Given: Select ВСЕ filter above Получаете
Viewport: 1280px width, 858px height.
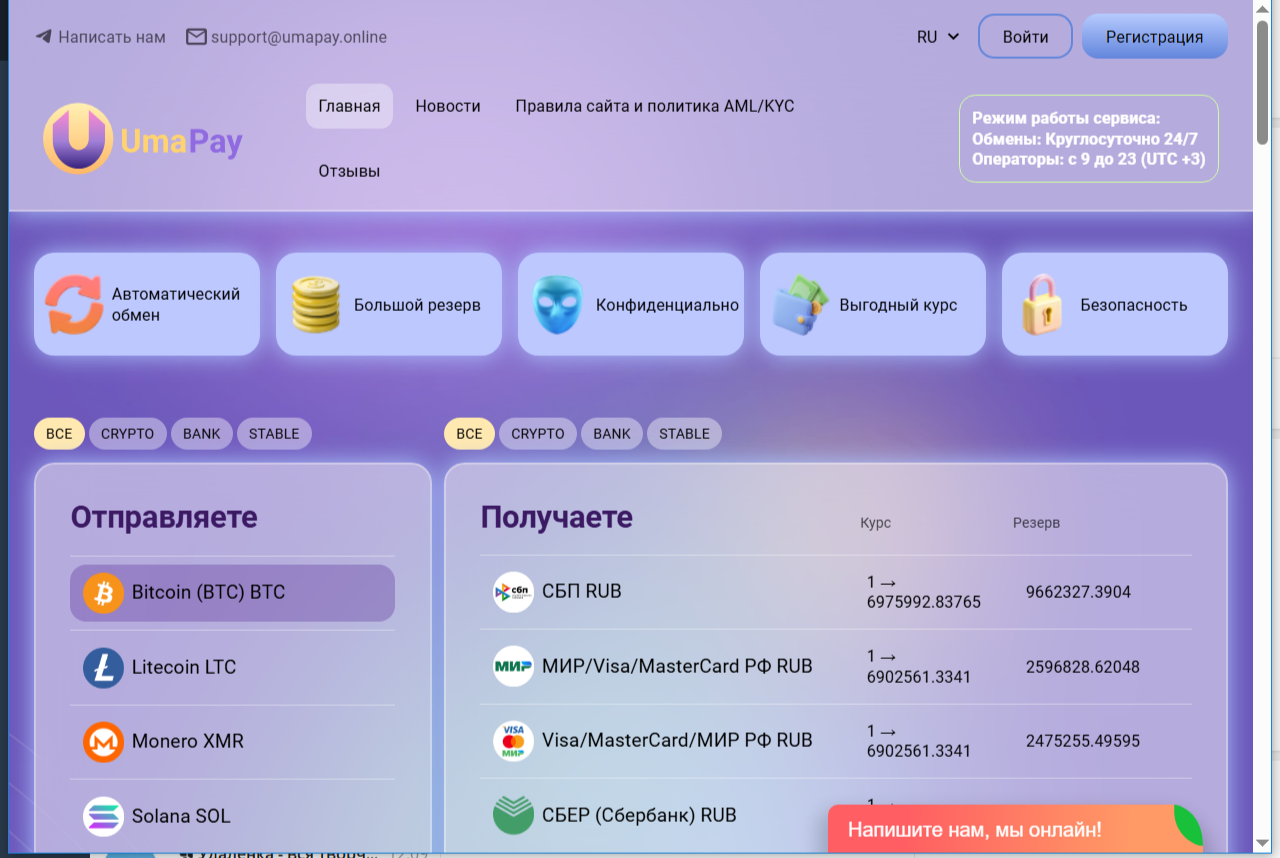Looking at the screenshot, I should click(x=469, y=434).
